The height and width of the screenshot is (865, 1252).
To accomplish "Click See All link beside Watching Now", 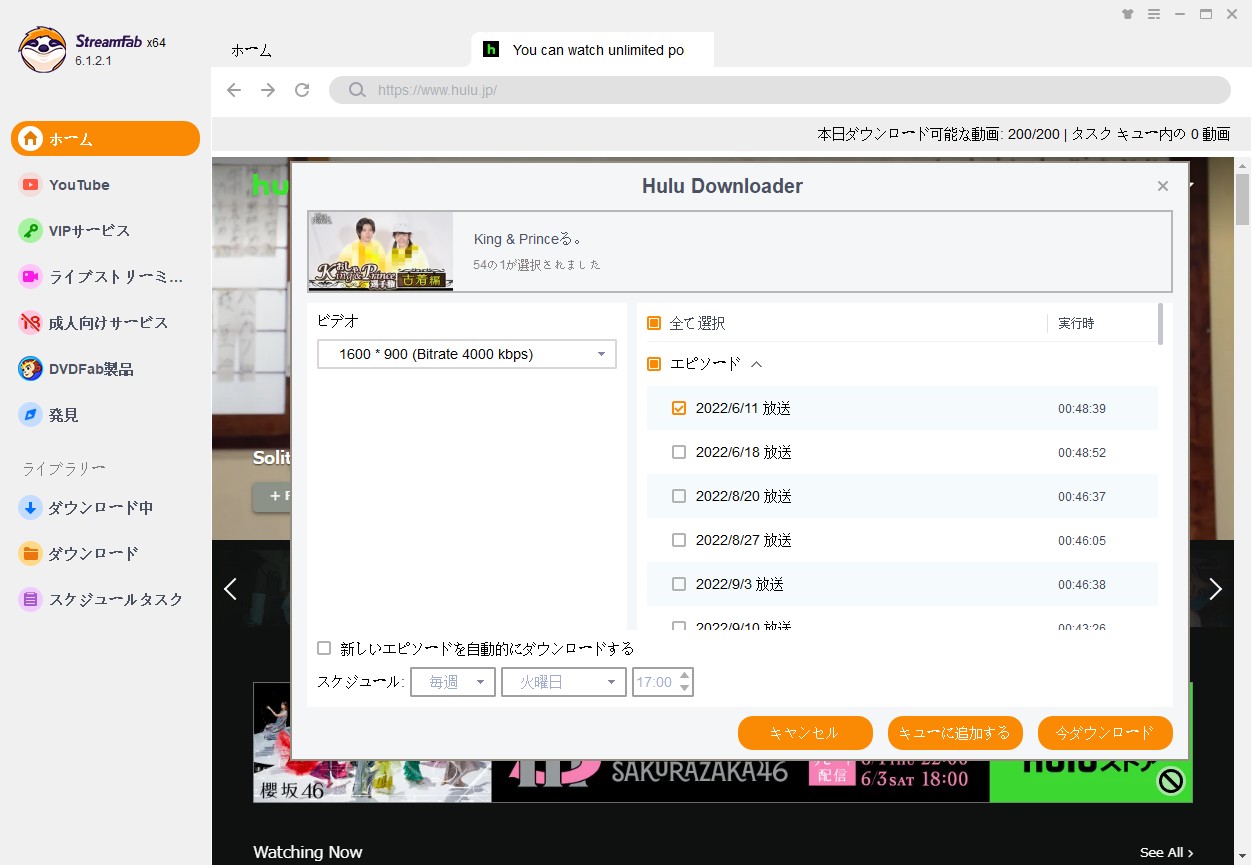I will tap(1167, 853).
